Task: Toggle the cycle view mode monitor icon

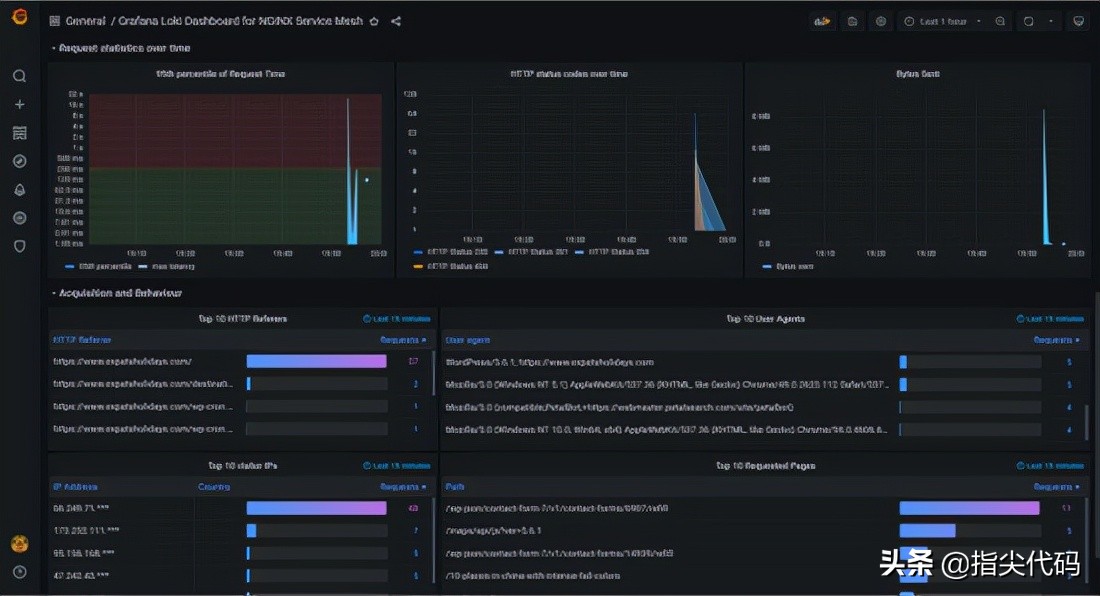Action: click(x=1078, y=21)
